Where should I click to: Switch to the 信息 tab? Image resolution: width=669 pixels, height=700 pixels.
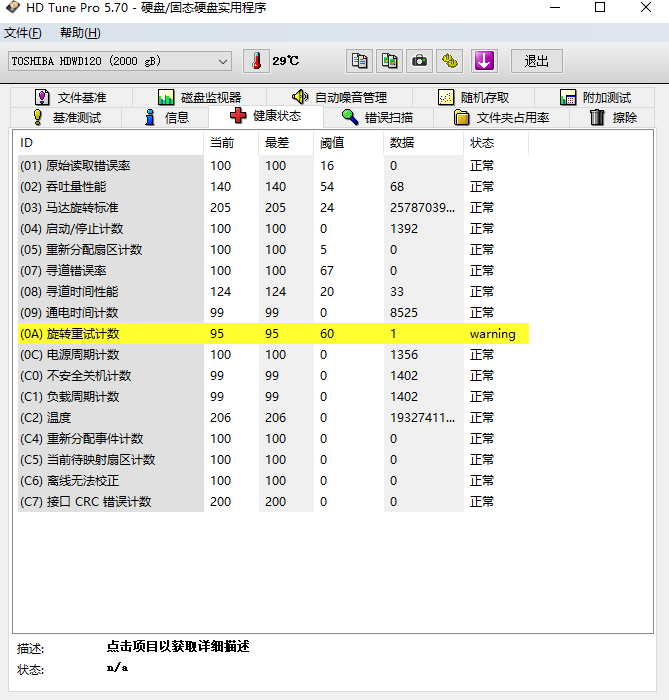pos(166,117)
